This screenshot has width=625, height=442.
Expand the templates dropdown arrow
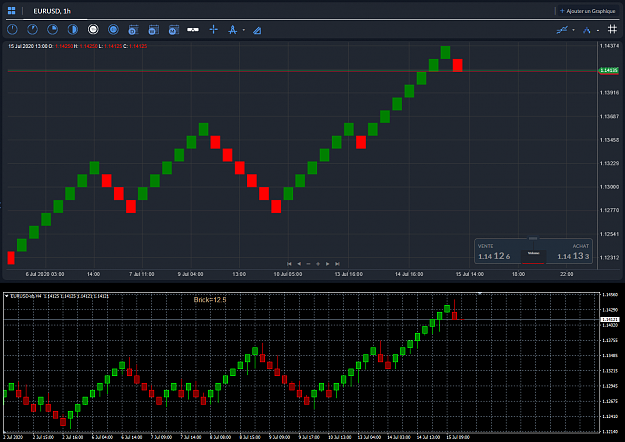pyautogui.click(x=597, y=31)
